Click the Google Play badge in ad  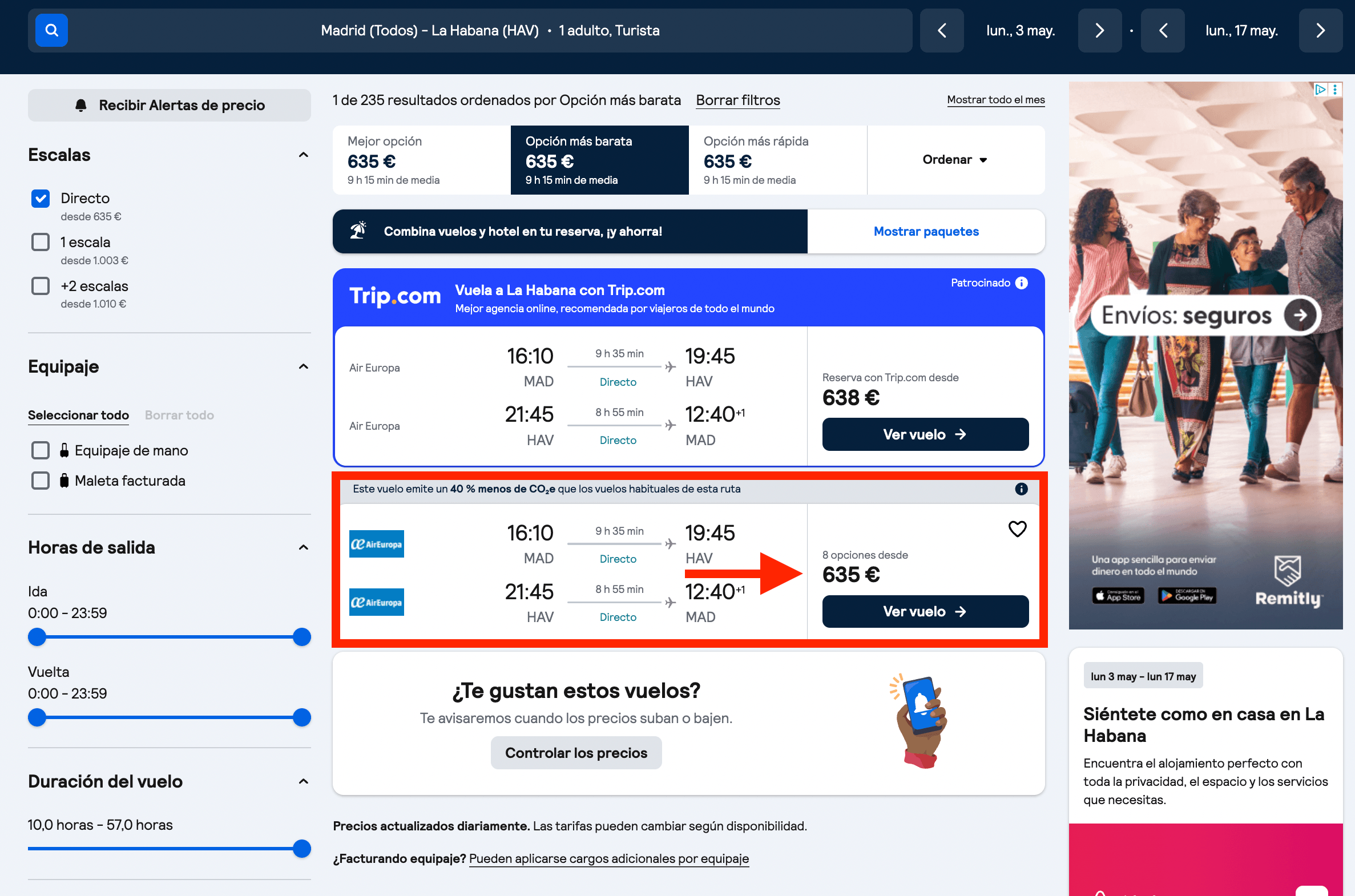[x=1188, y=596]
